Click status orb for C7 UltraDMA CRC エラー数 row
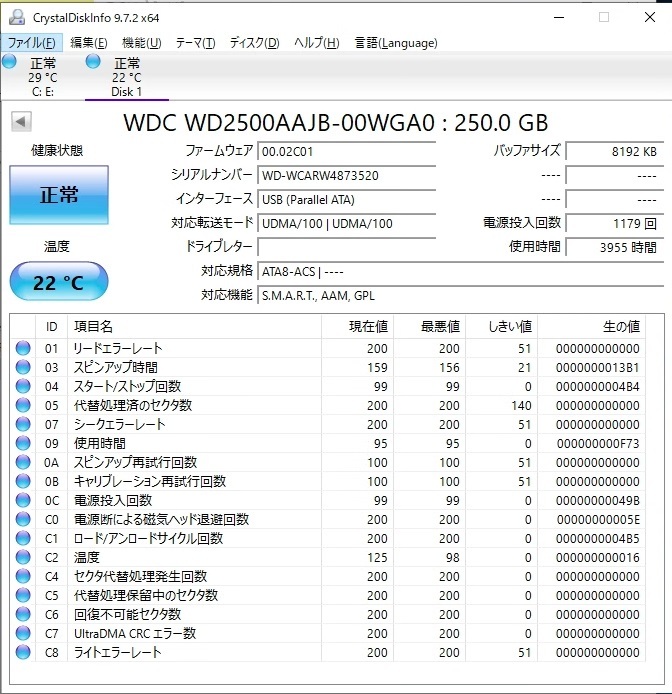This screenshot has width=672, height=694. coord(23,634)
